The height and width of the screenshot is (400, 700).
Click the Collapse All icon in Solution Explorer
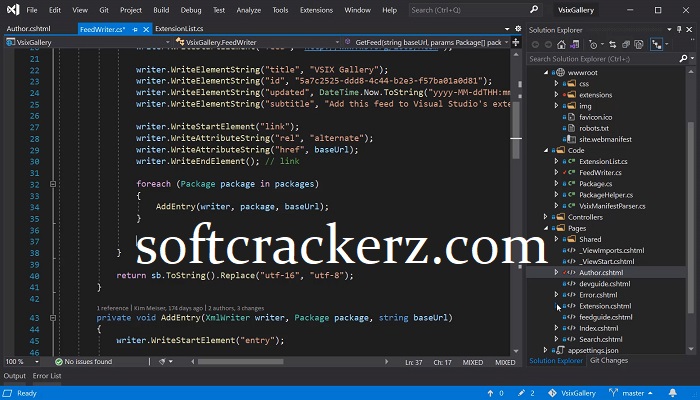coord(625,44)
